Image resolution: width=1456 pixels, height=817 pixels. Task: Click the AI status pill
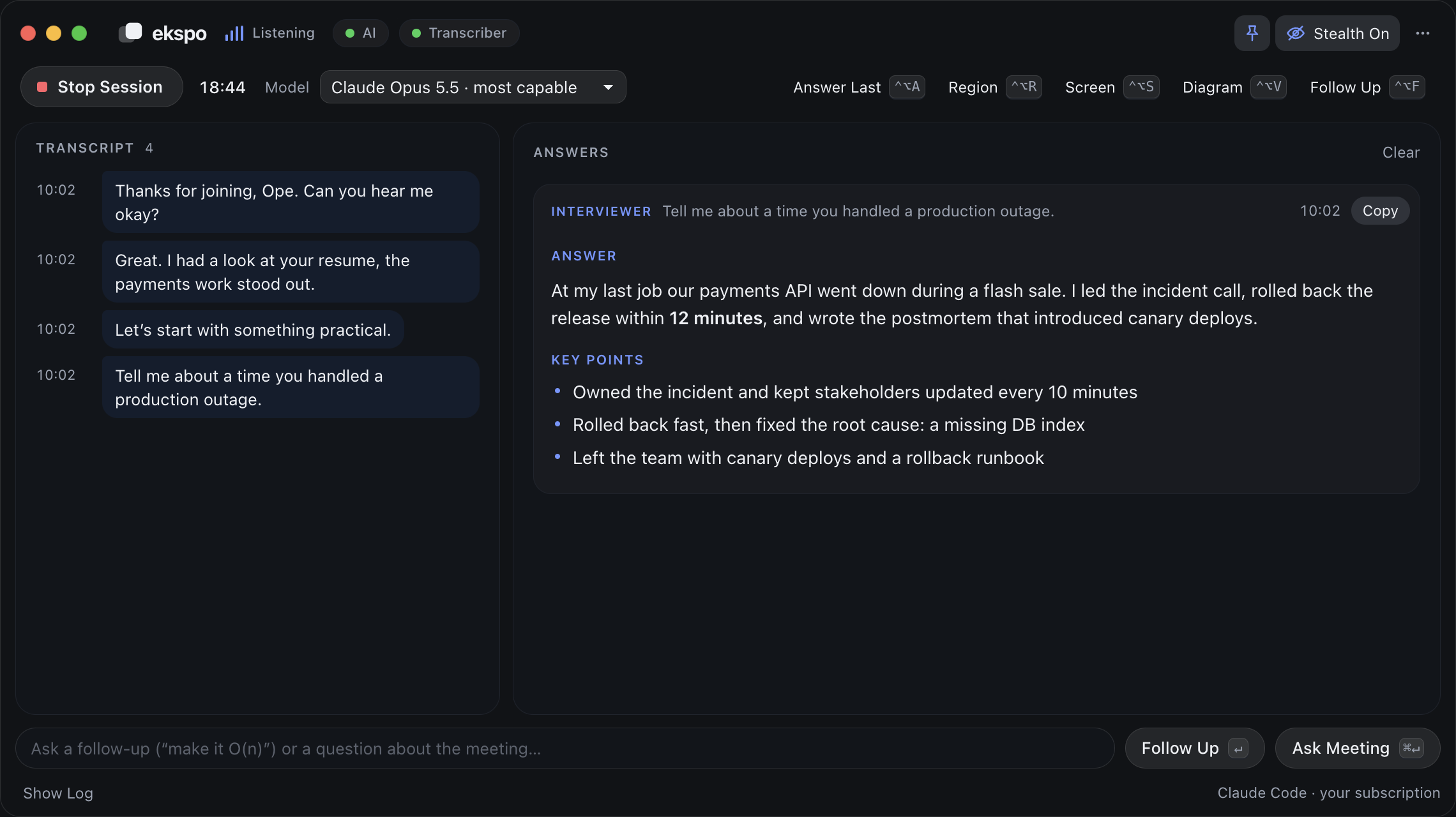coord(361,33)
